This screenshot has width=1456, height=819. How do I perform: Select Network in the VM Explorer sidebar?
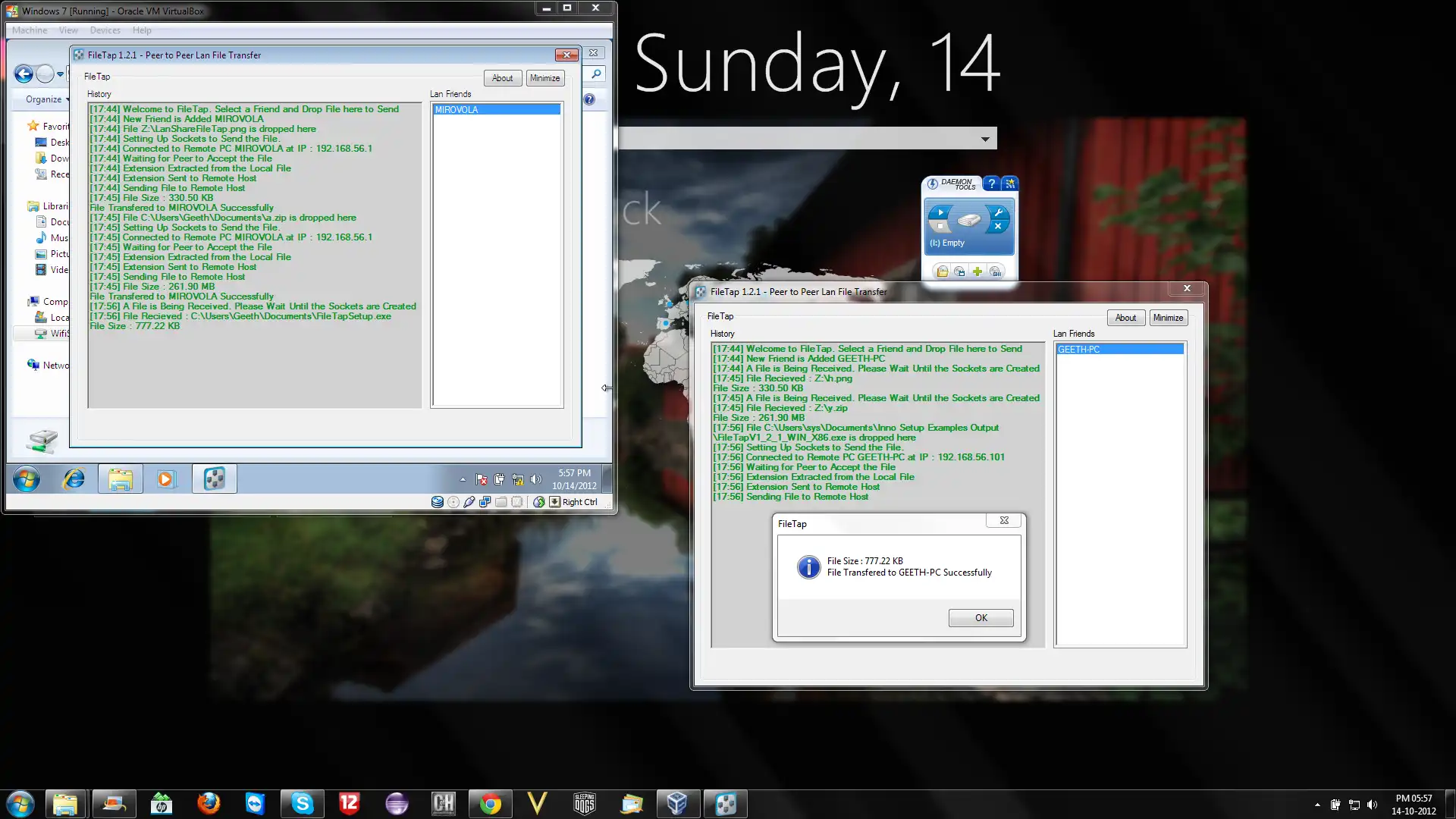pos(49,365)
